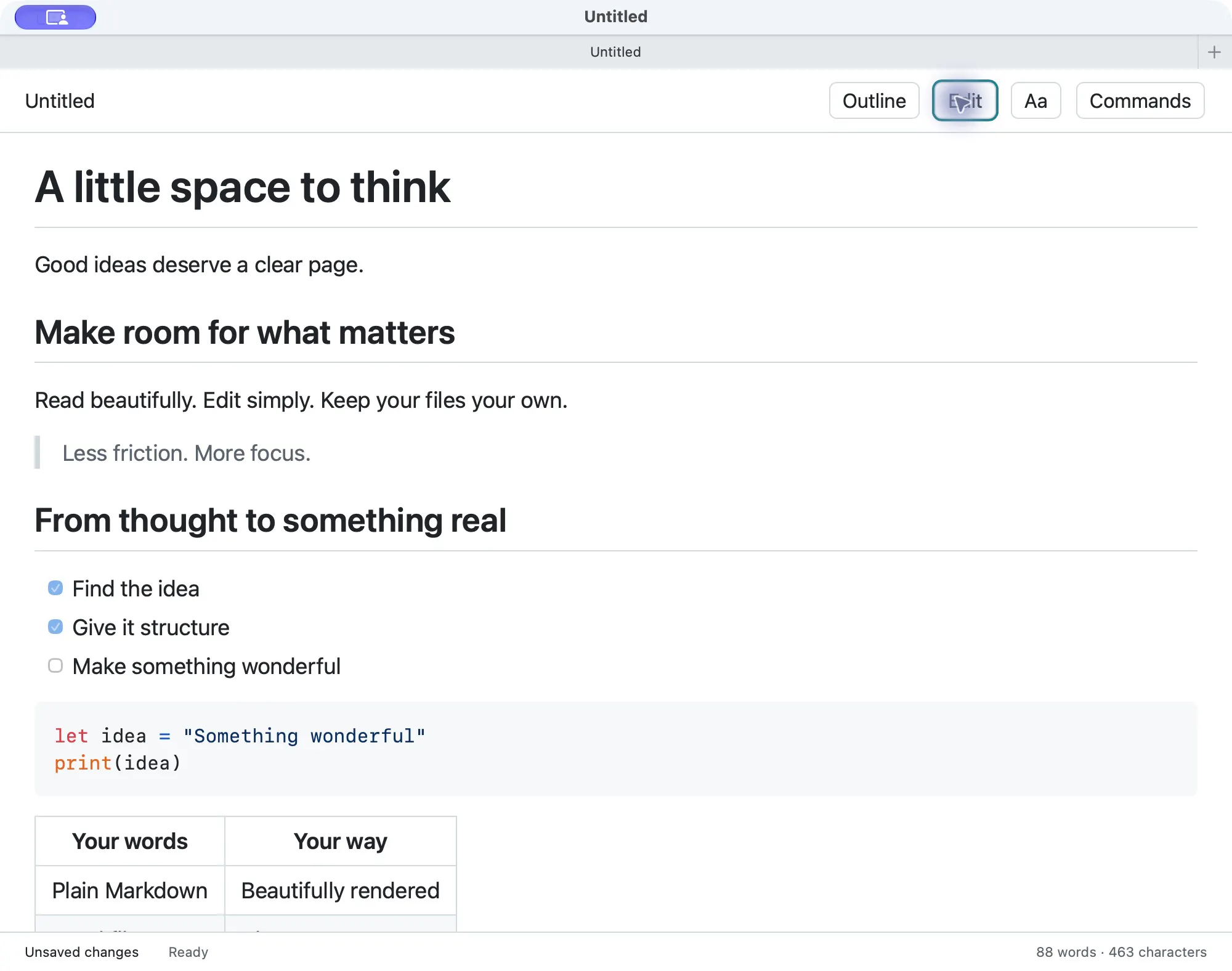Check the 'Make something wonderful' checkbox
This screenshot has width=1232, height=971.
55,666
